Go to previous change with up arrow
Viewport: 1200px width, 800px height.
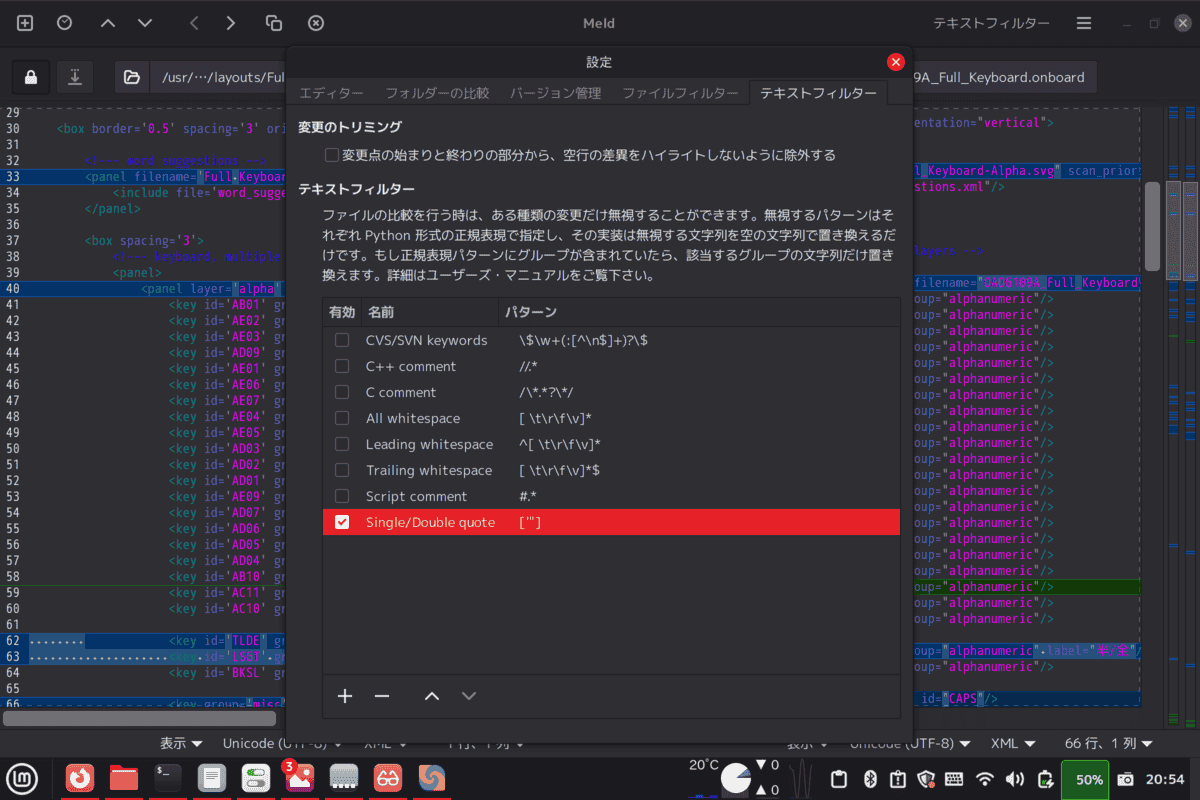(x=108, y=23)
